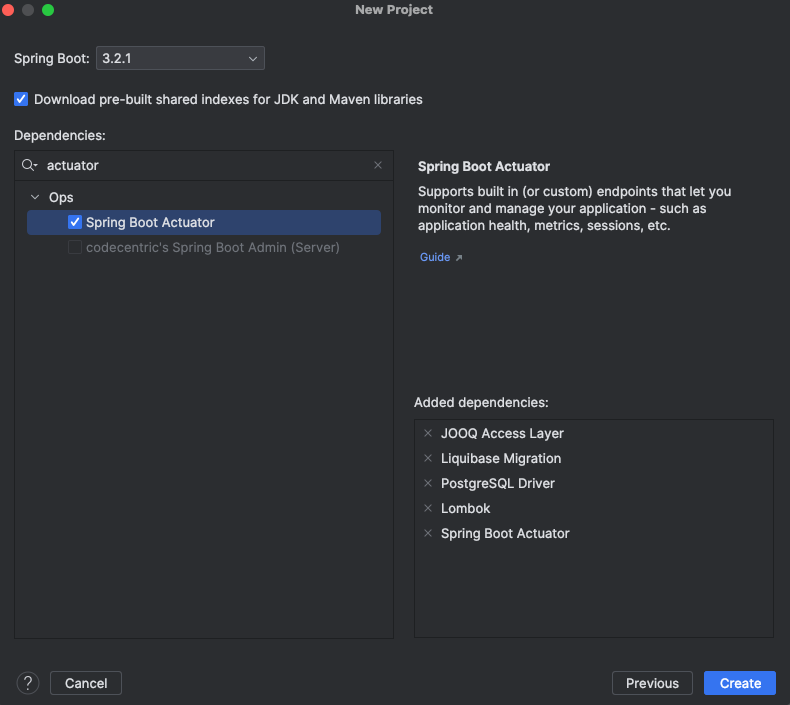Screen dimensions: 790x705
Task: Click the search magnifier icon
Action: click(29, 165)
